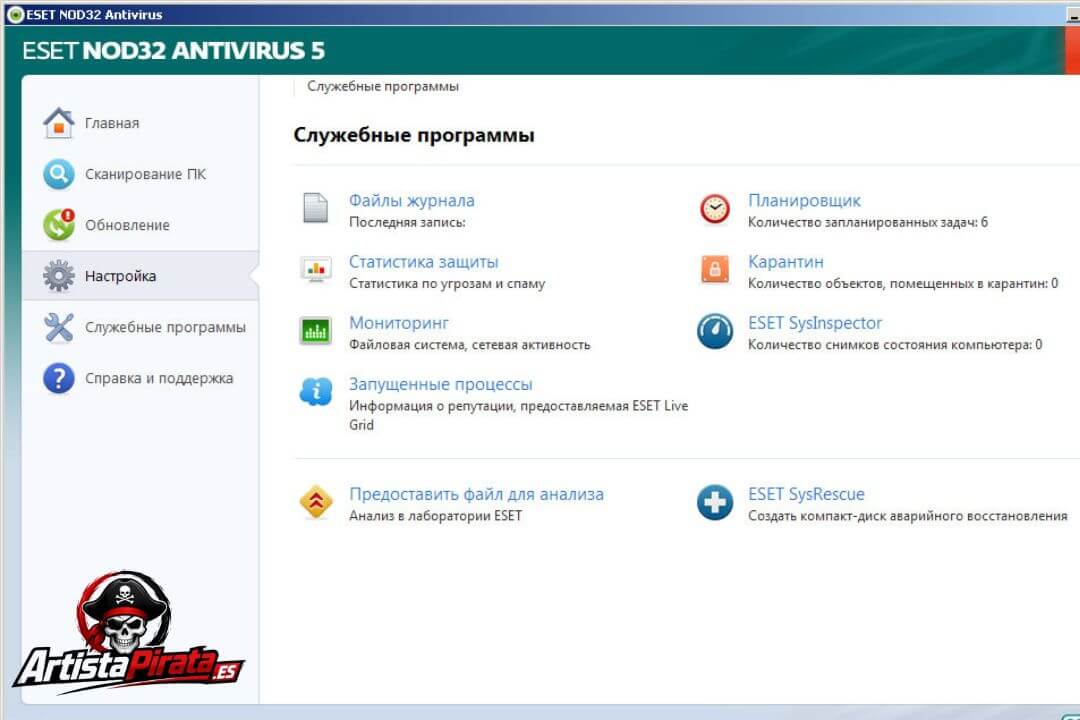Click the Карантин lock icon

click(715, 269)
